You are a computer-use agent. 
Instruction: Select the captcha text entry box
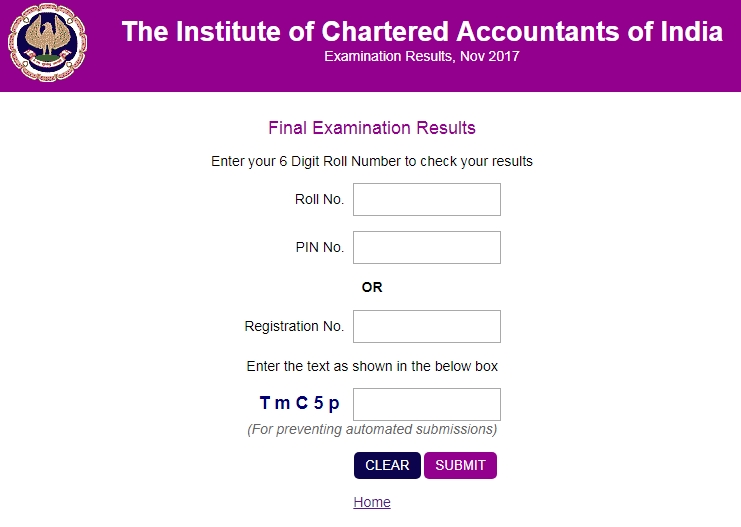tap(426, 404)
